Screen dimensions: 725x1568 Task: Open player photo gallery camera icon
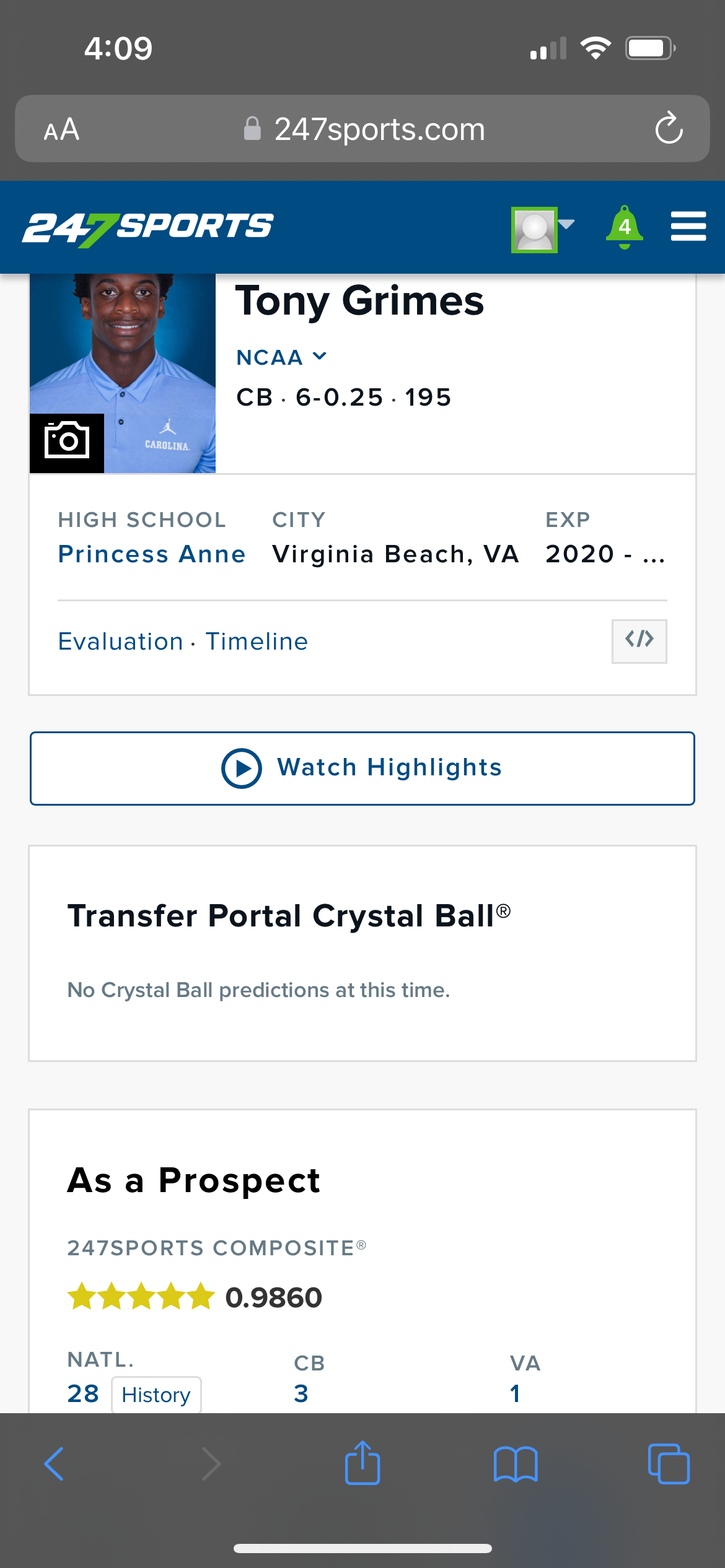pos(67,442)
